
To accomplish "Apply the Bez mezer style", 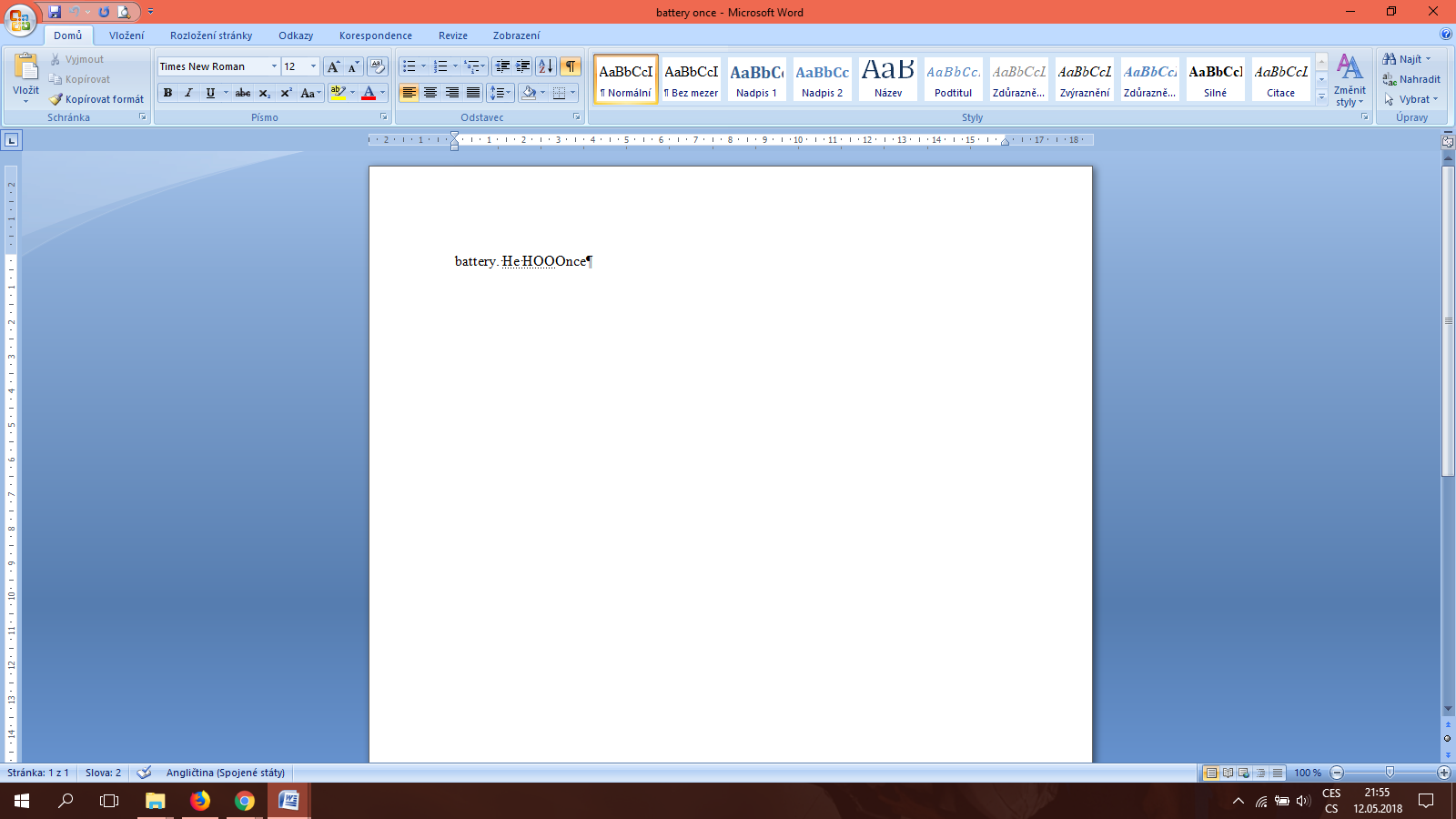I will (x=692, y=78).
